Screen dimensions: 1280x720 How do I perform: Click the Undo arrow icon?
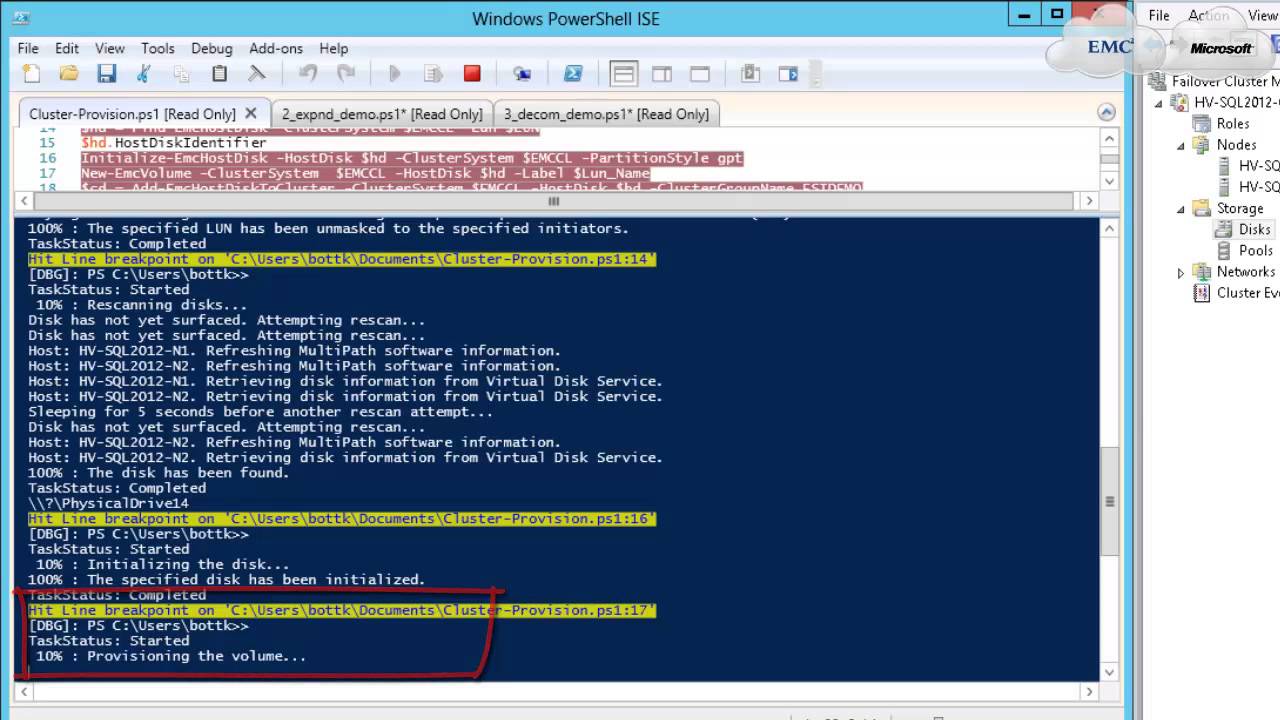click(x=308, y=74)
